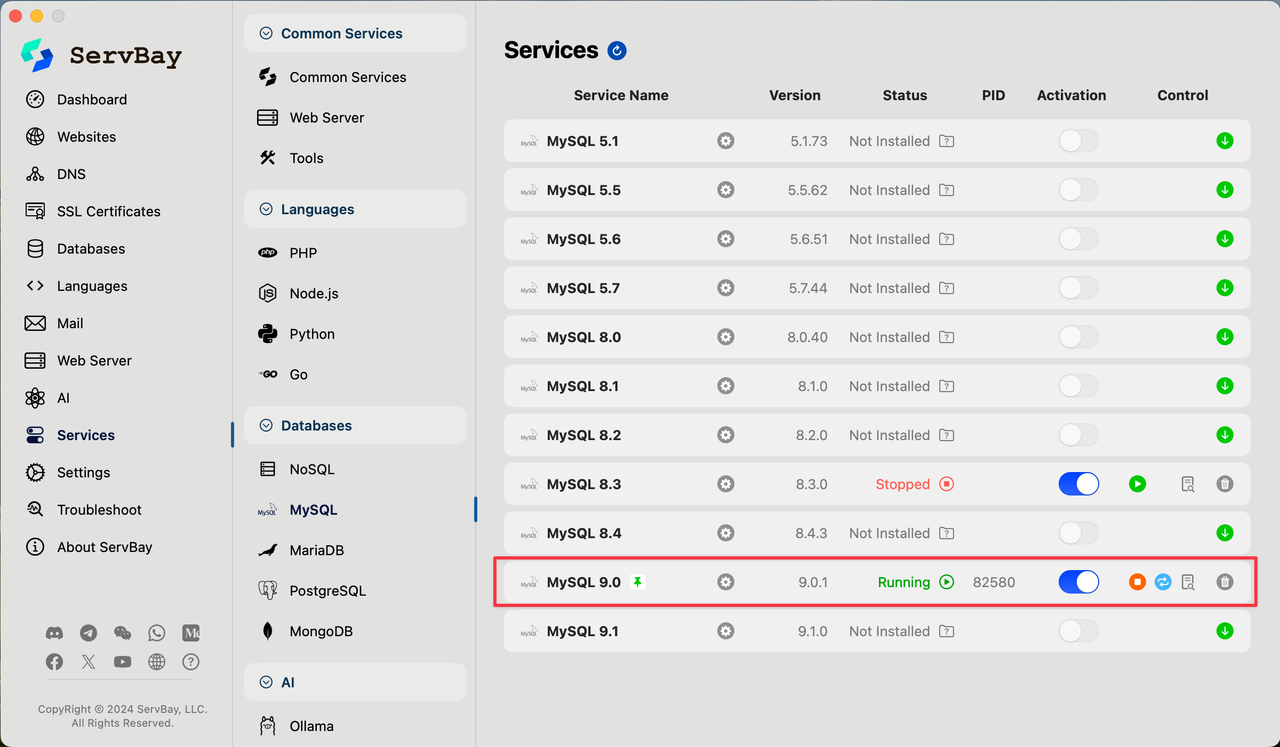The height and width of the screenshot is (747, 1280).
Task: Open X (Twitter) icon in sidebar footer
Action: coord(89,662)
